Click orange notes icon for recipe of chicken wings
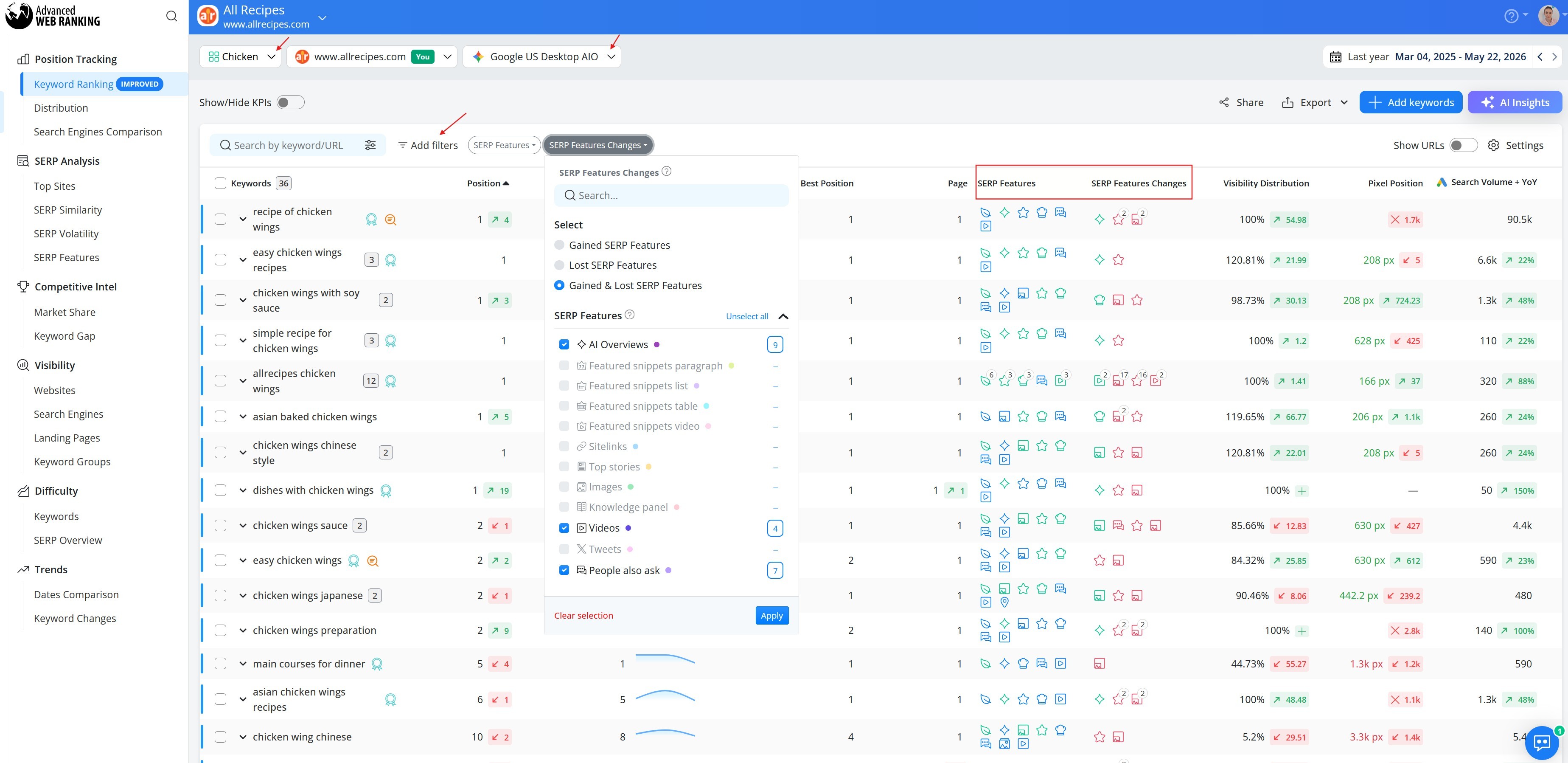 tap(391, 219)
